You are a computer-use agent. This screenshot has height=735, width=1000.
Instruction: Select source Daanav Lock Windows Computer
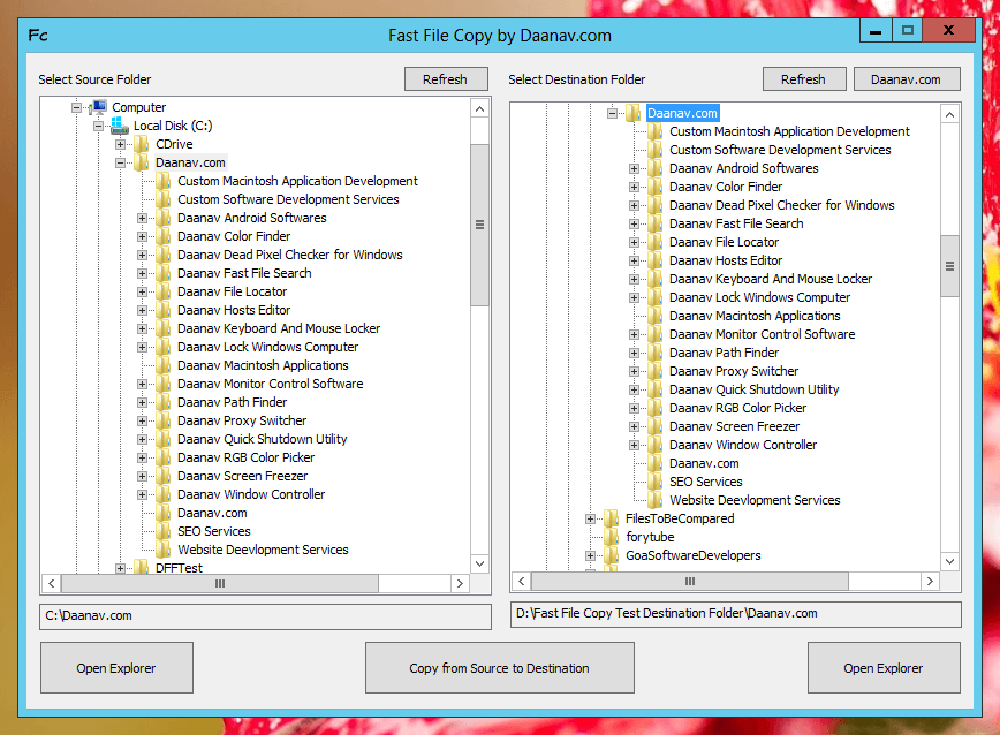(x=268, y=347)
